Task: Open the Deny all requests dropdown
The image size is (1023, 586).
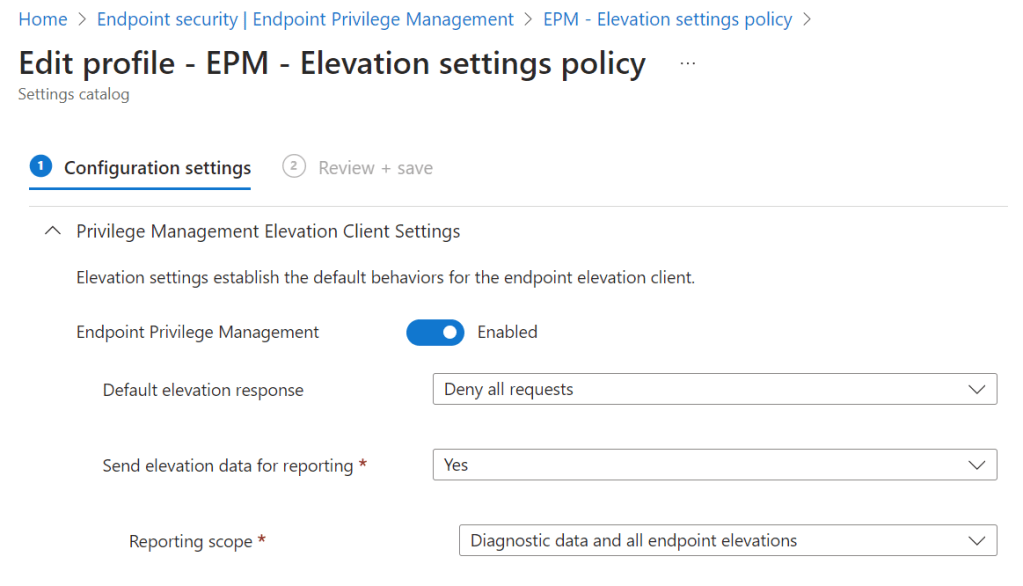Action: click(700, 390)
